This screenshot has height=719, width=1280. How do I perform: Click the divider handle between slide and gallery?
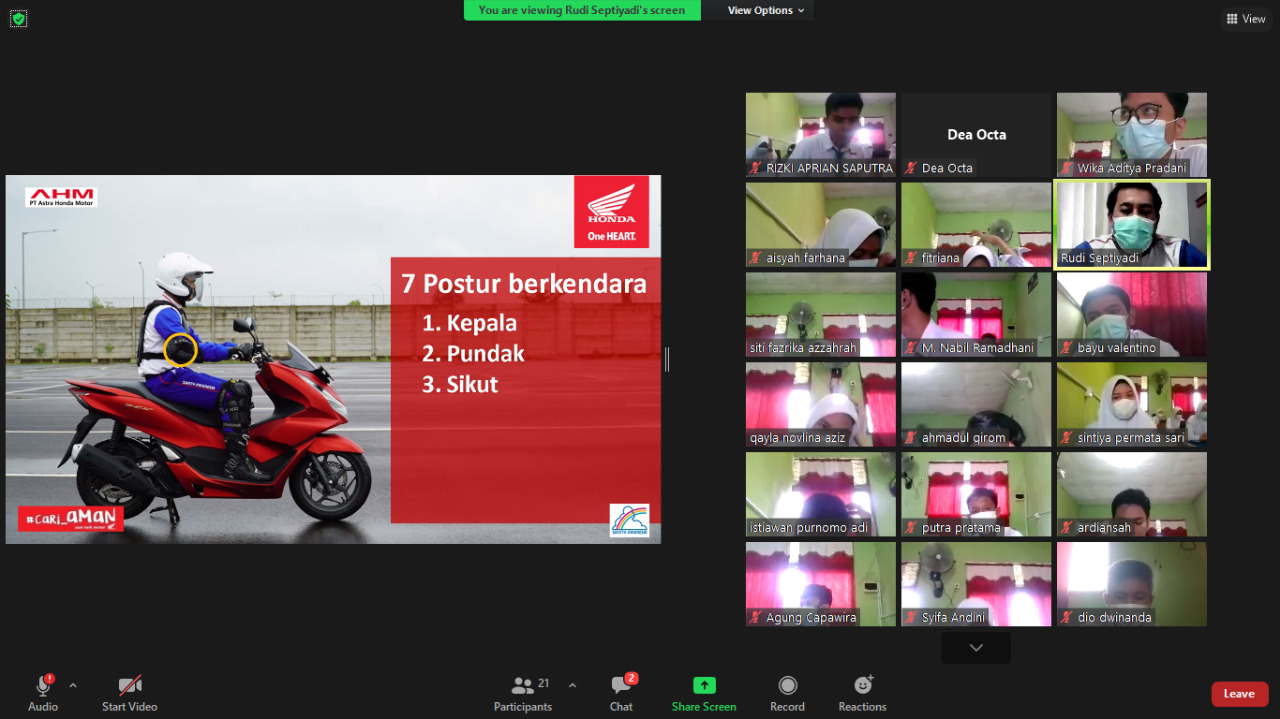667,359
